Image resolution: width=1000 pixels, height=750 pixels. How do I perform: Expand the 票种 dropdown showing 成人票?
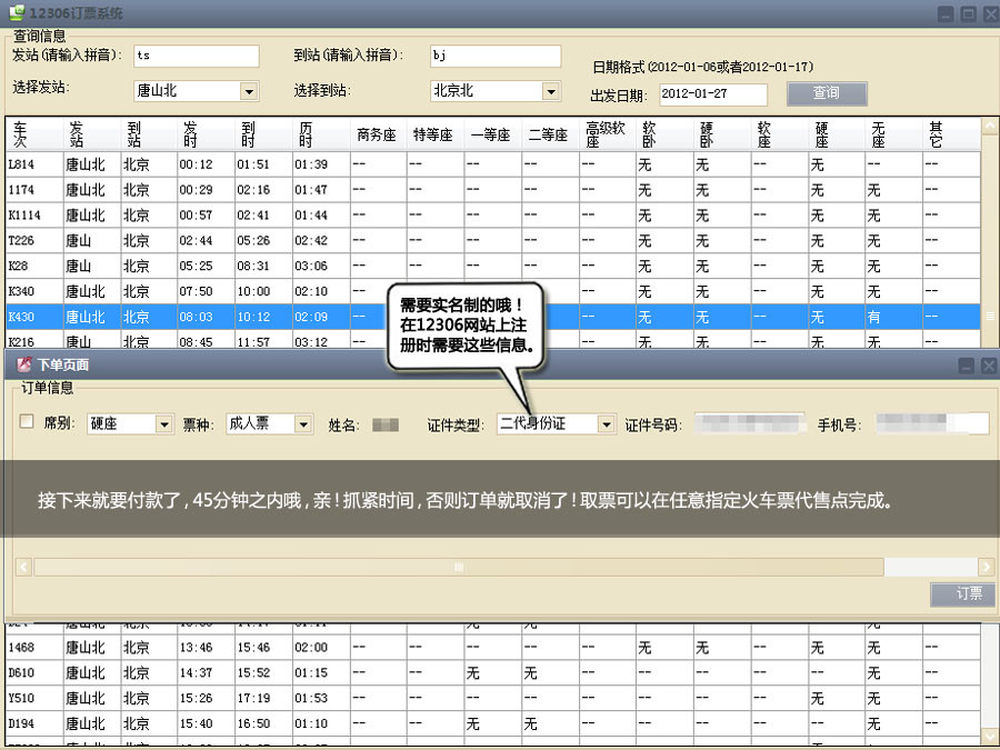click(304, 424)
